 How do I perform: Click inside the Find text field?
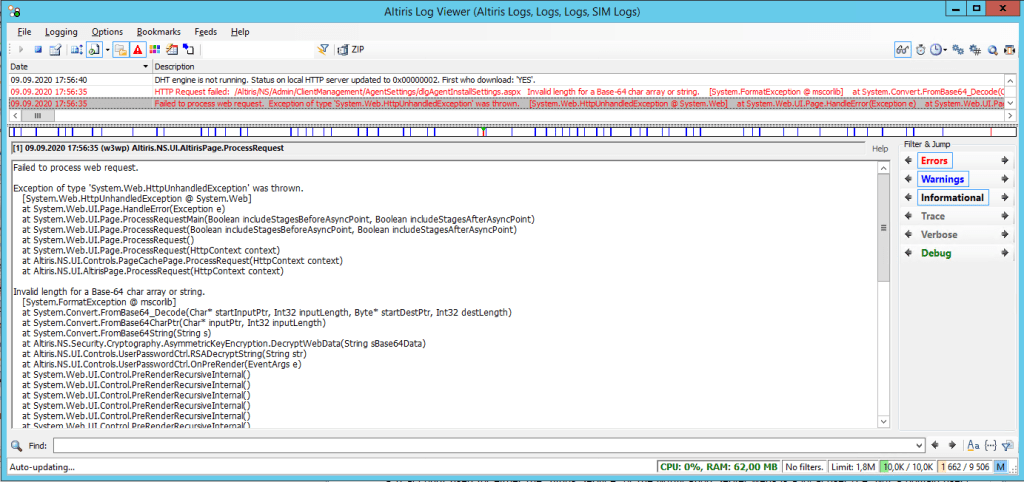click(x=480, y=445)
